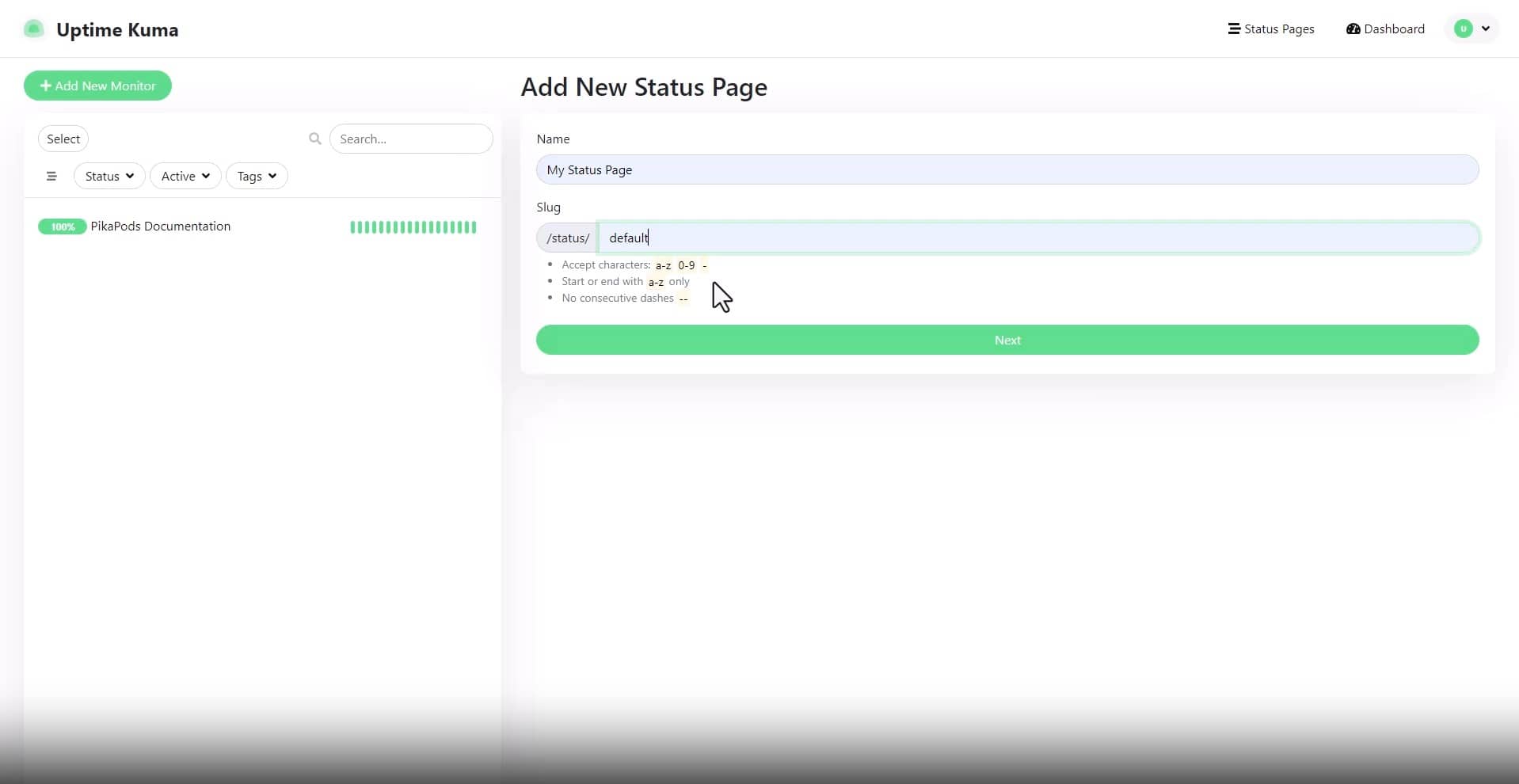Open the Tags filter dropdown
The height and width of the screenshot is (784, 1519).
click(257, 176)
